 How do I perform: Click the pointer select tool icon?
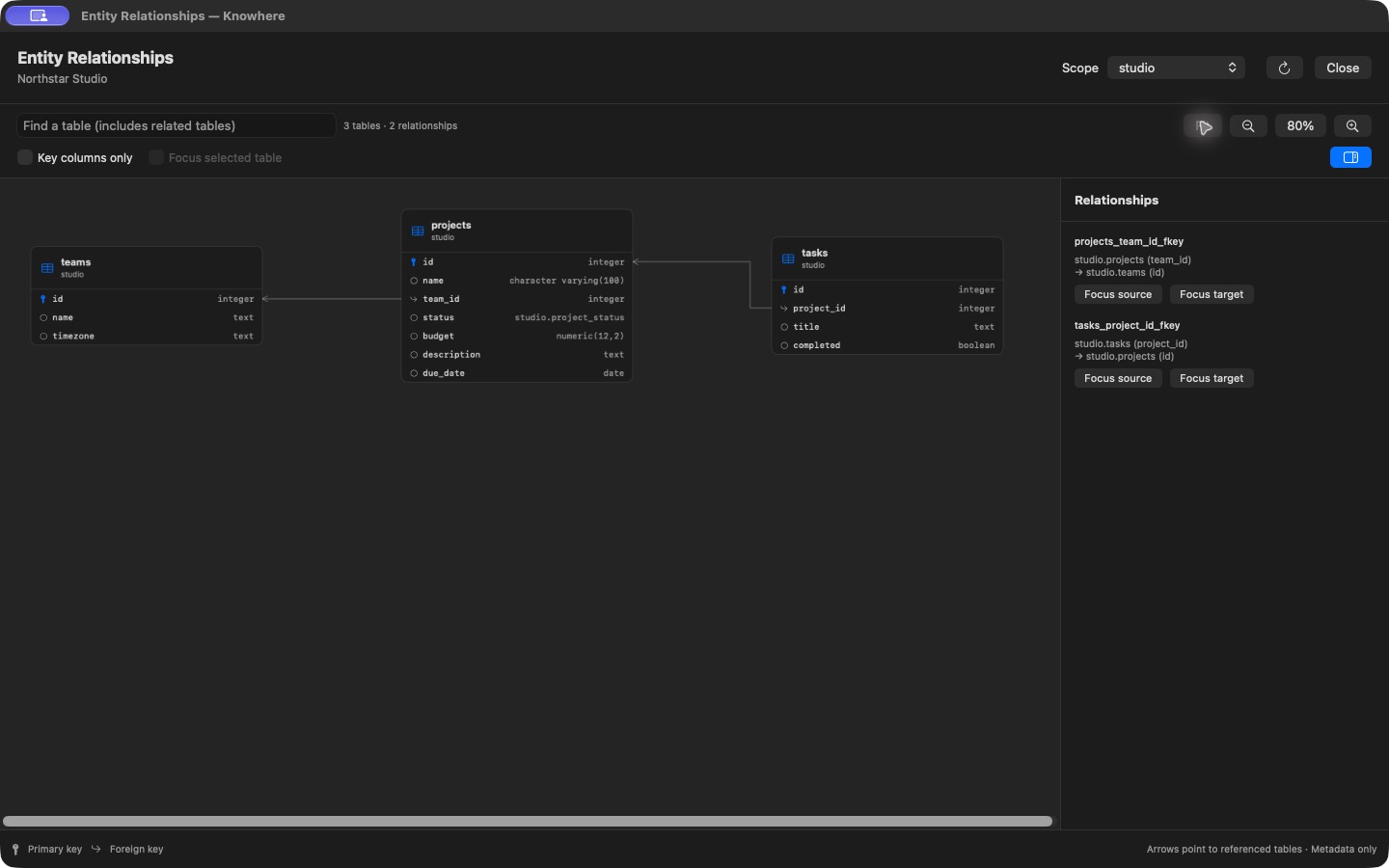point(1203,126)
